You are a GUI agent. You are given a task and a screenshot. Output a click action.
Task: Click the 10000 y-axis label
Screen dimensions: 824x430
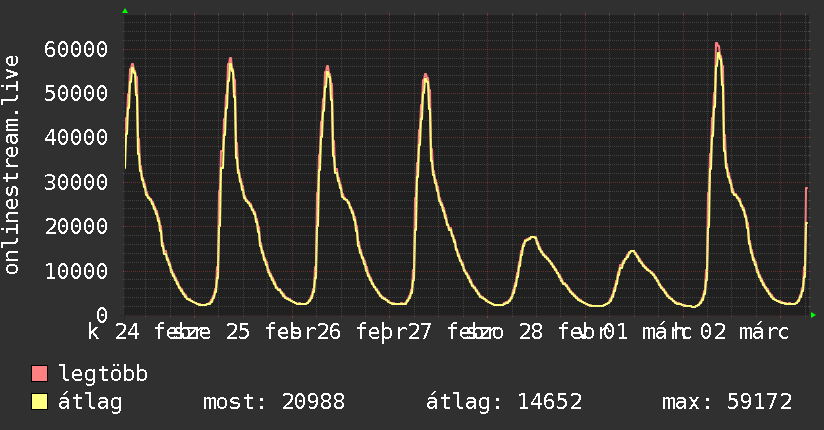(x=76, y=271)
